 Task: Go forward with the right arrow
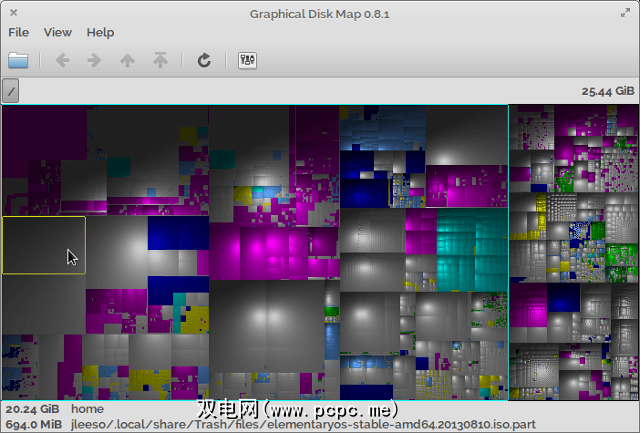pos(94,60)
